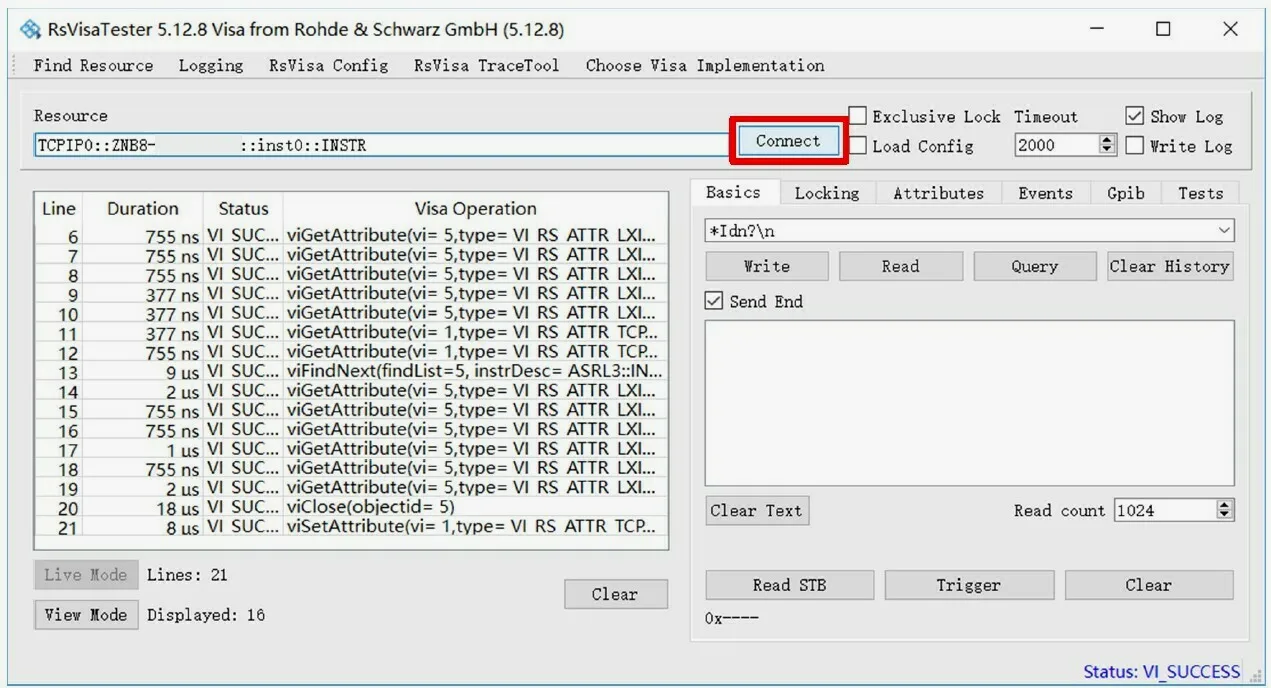Image resolution: width=1271 pixels, height=688 pixels.
Task: Select log row 13 viFindNext
Action: (351, 371)
